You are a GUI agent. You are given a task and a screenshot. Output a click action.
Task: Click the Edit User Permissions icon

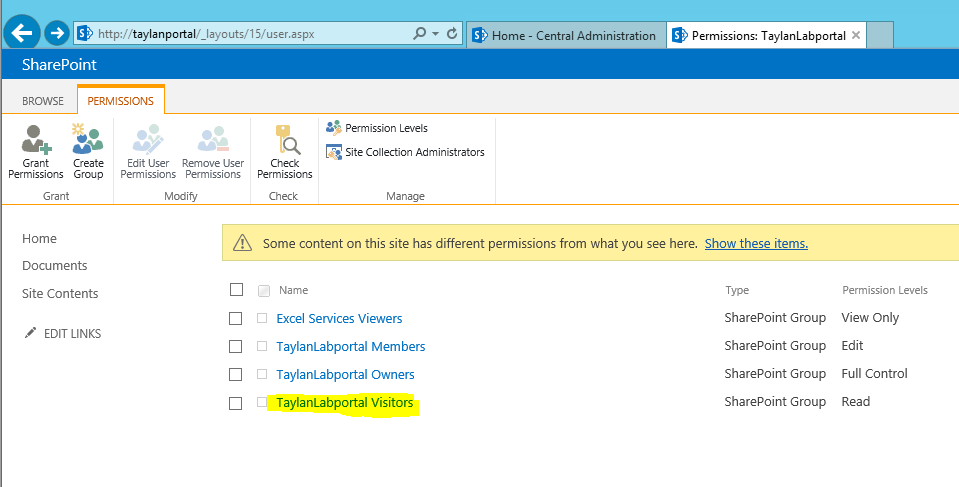click(x=148, y=139)
